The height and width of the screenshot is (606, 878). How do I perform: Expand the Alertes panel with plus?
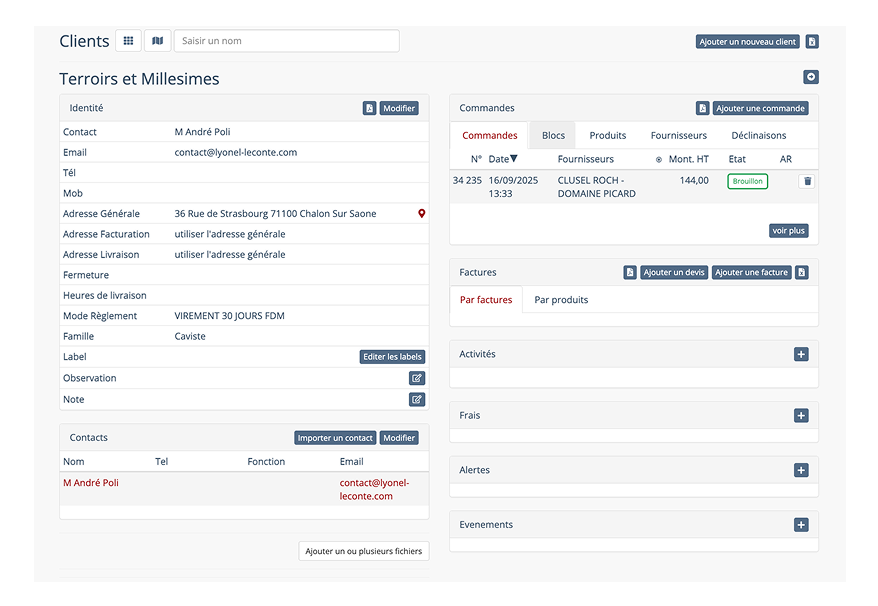point(800,470)
